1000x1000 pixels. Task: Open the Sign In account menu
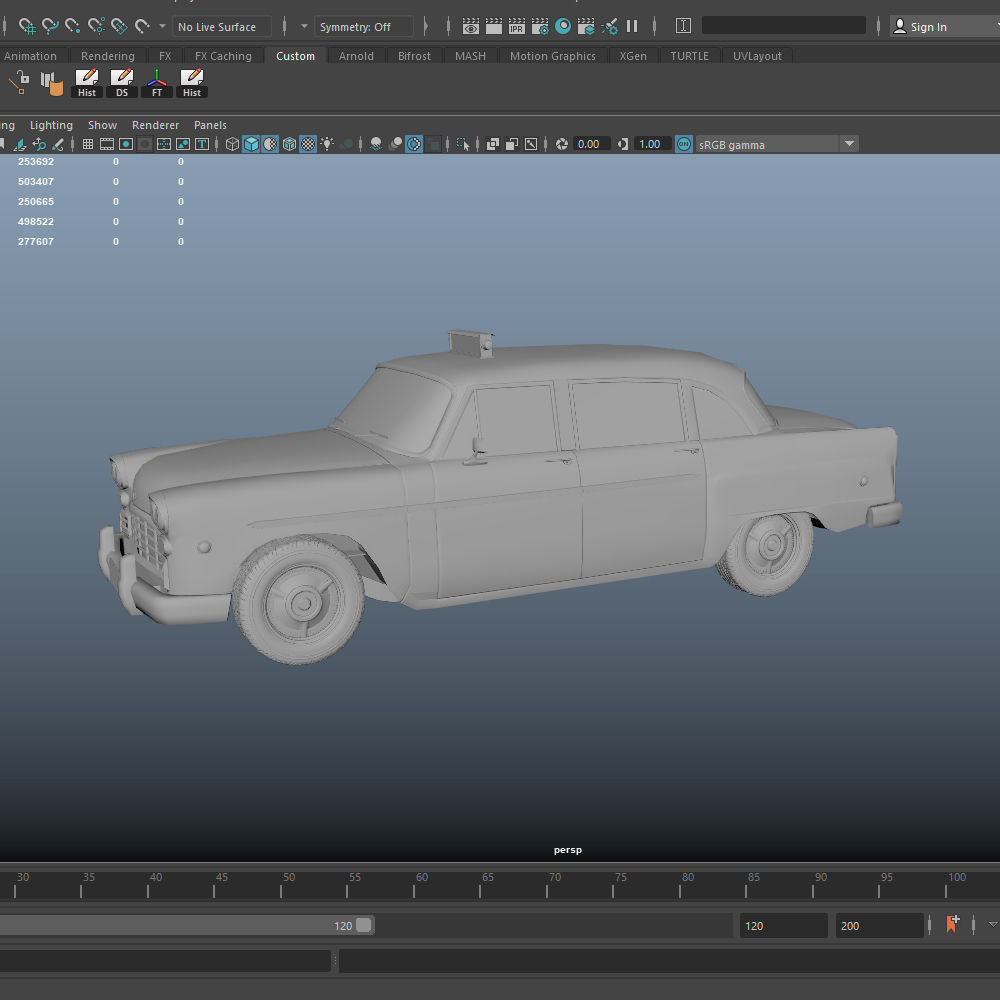tap(944, 27)
